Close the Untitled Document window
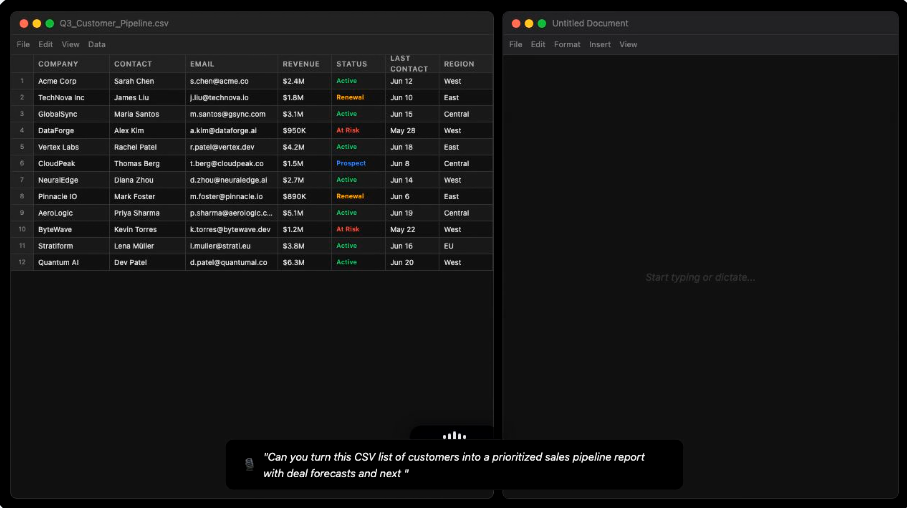Viewport: 907px width, 508px height. pos(516,23)
